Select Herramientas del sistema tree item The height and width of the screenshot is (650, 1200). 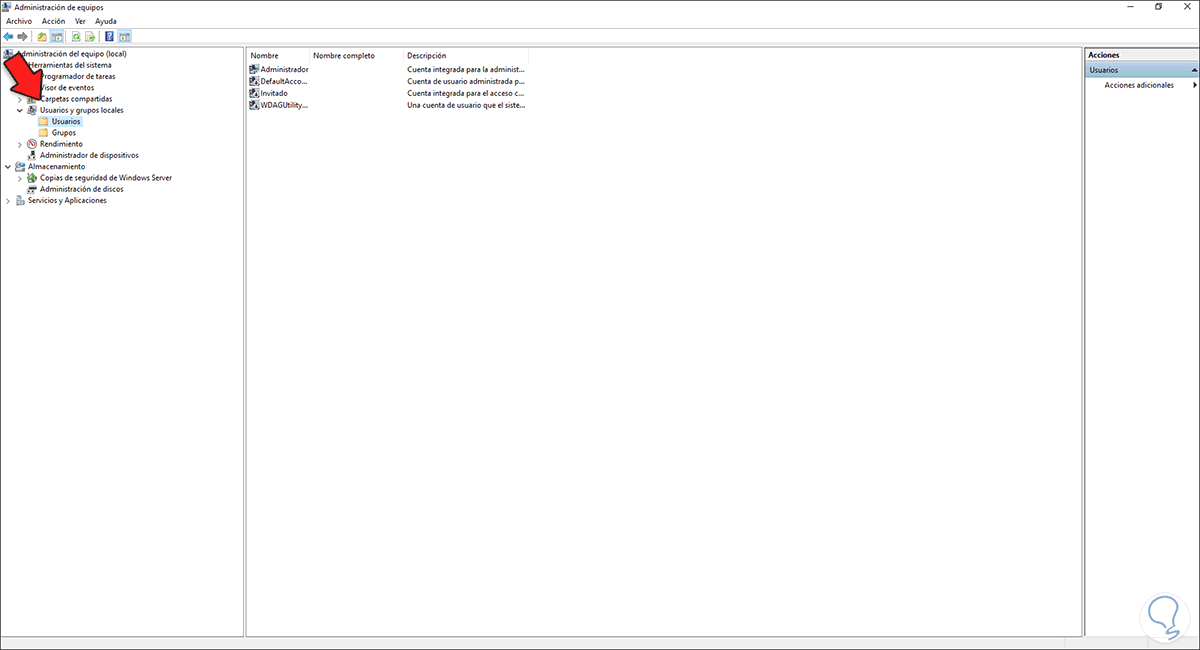pyautogui.click(x=70, y=65)
